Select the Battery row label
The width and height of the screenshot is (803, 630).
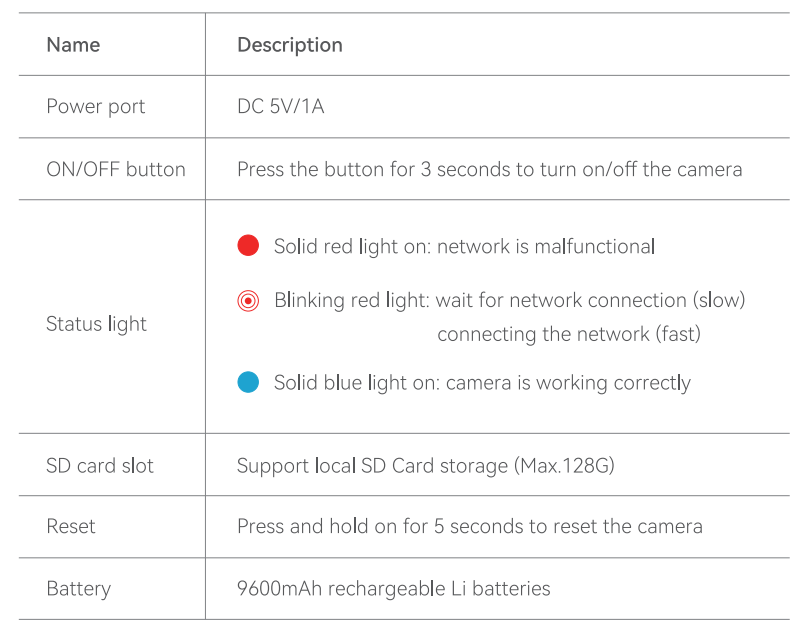[x=78, y=589]
